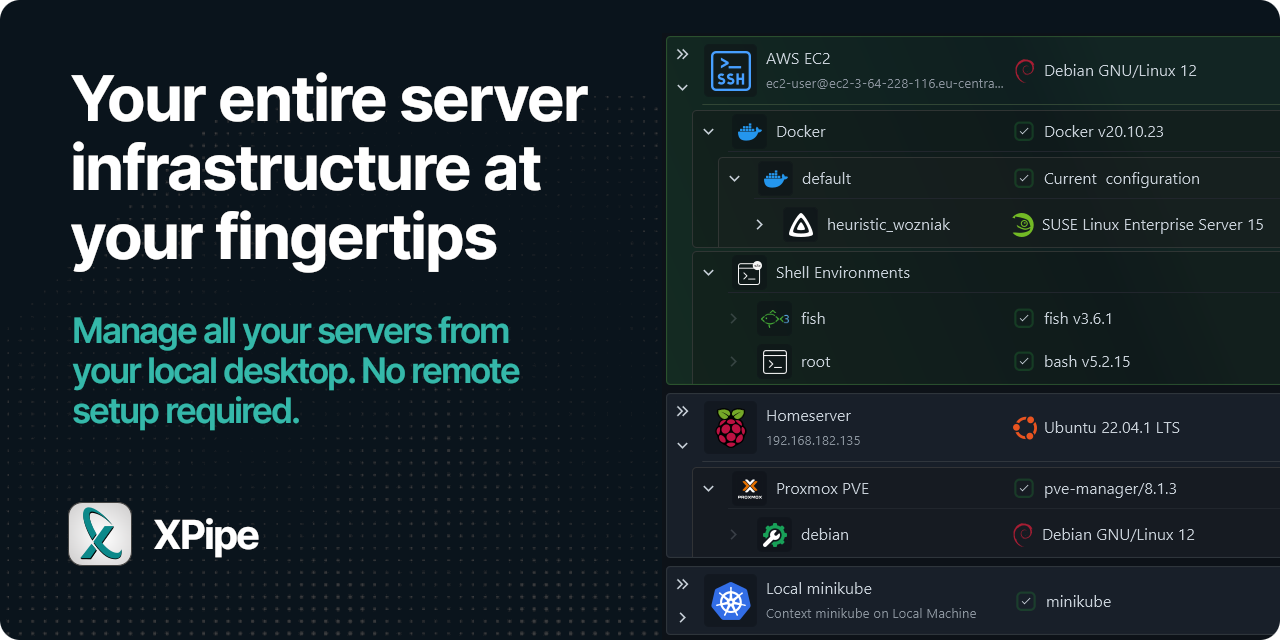
Task: Expand the heuristic_wozniak tree entry
Action: coord(760,224)
